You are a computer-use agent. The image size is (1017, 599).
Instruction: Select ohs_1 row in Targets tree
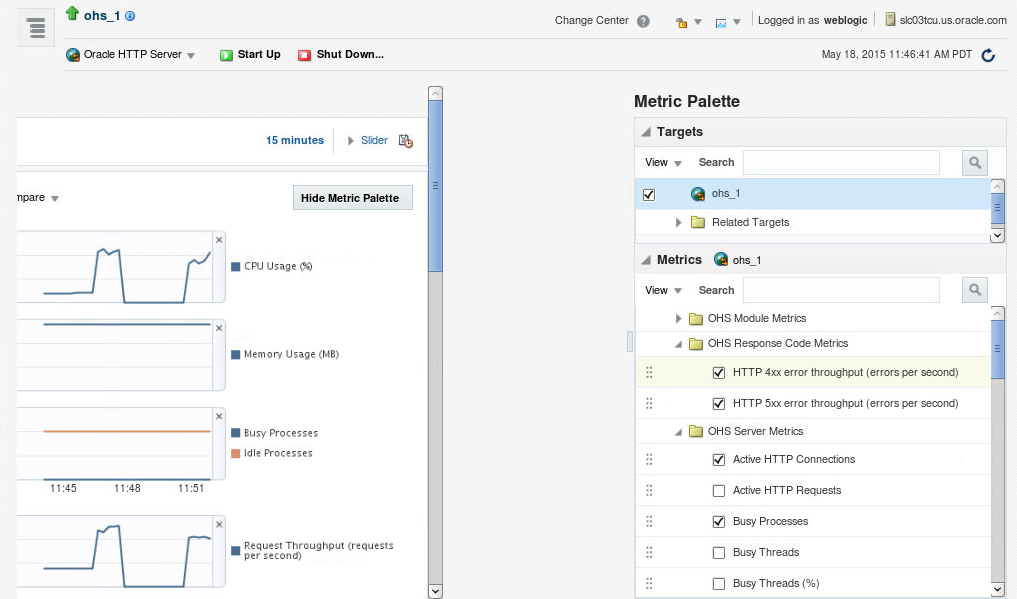pos(813,194)
